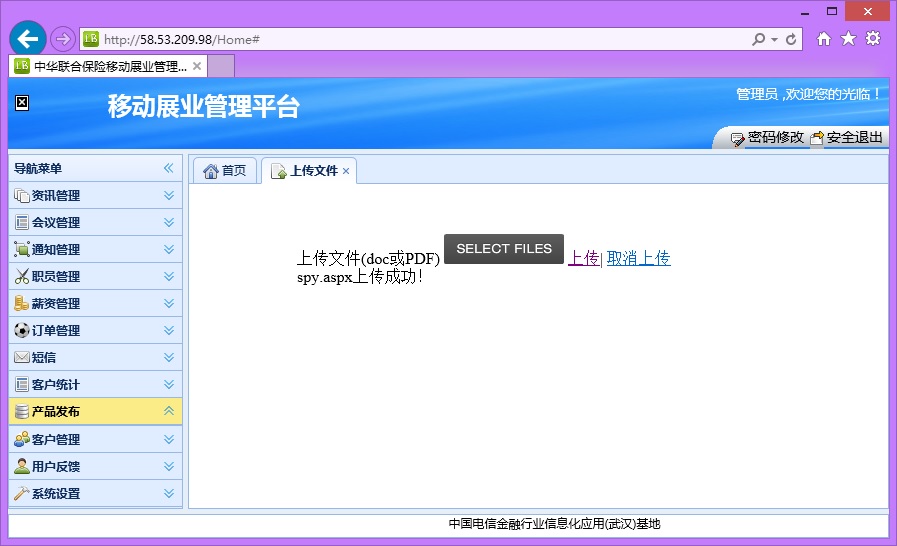Click the 取消上传 link
The width and height of the screenshot is (897, 546).
pyautogui.click(x=638, y=258)
